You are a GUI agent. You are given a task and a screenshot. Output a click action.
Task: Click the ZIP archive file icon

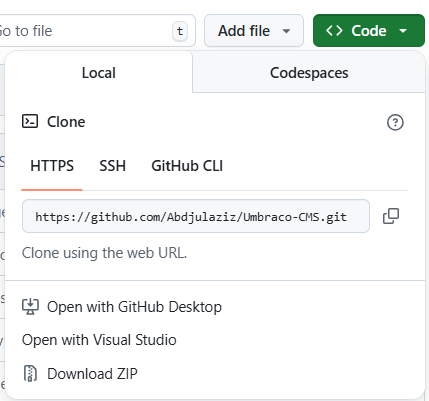tap(30, 373)
